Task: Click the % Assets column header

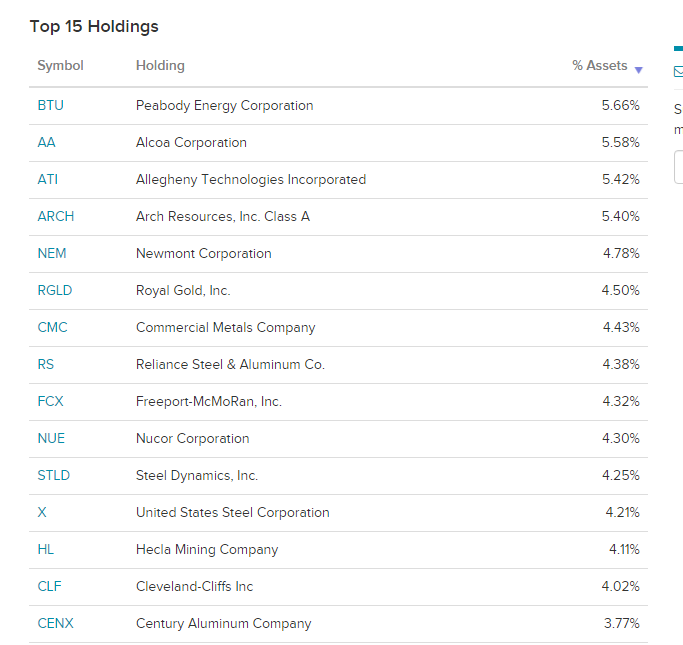Action: click(x=599, y=65)
